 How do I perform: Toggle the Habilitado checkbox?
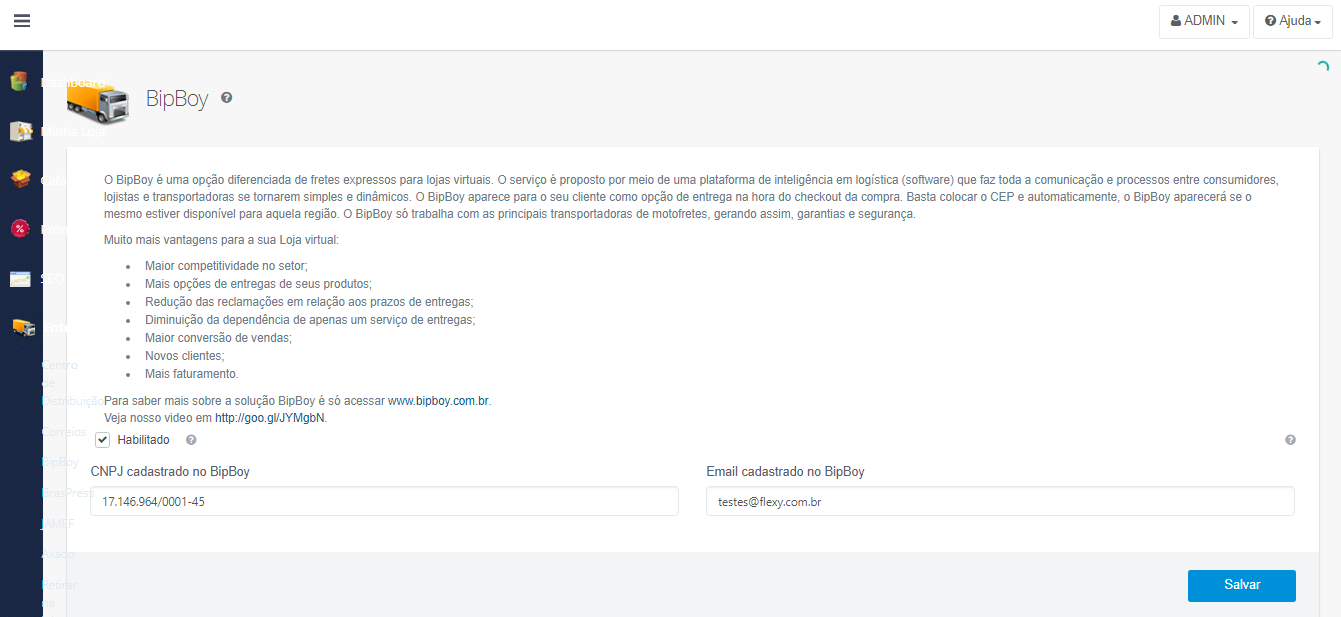(x=103, y=440)
